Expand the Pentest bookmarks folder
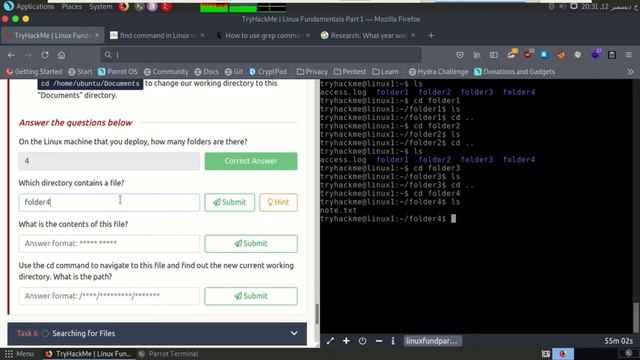This screenshot has height=360, width=640. [350, 72]
